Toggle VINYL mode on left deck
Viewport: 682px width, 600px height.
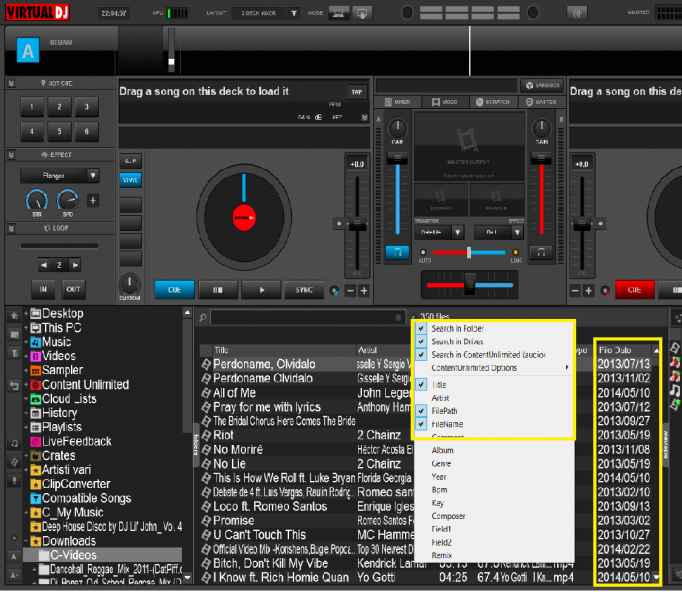point(130,180)
